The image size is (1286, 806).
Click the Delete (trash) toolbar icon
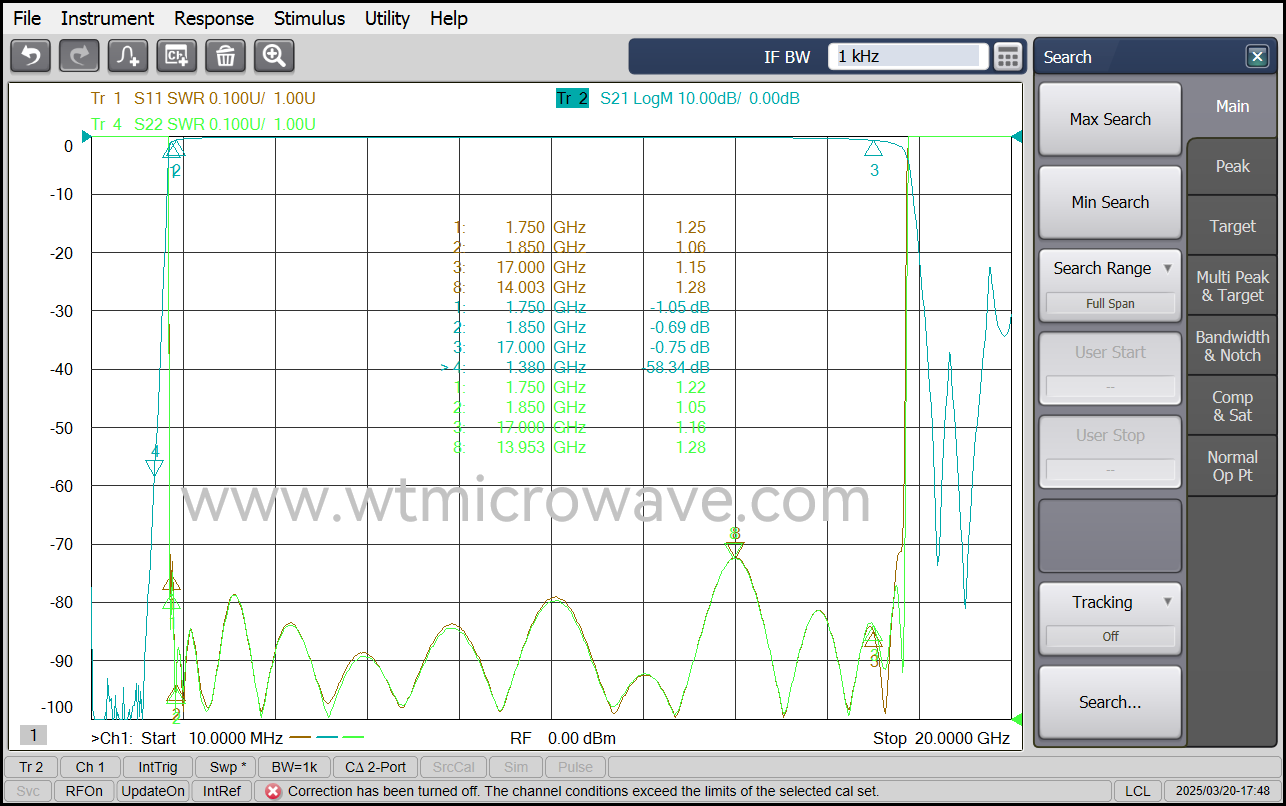(225, 56)
